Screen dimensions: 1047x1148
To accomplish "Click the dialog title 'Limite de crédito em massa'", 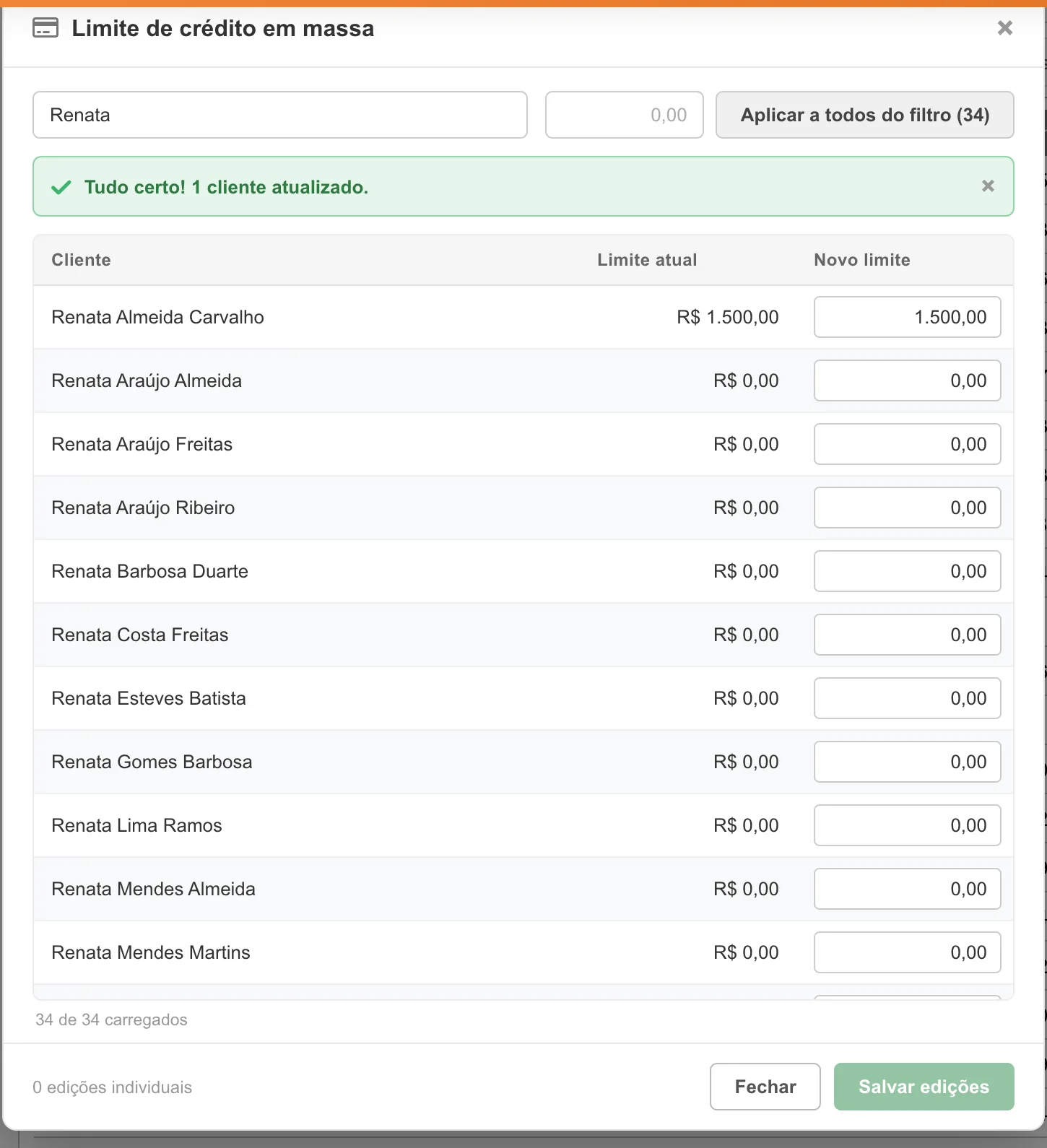I will click(223, 28).
